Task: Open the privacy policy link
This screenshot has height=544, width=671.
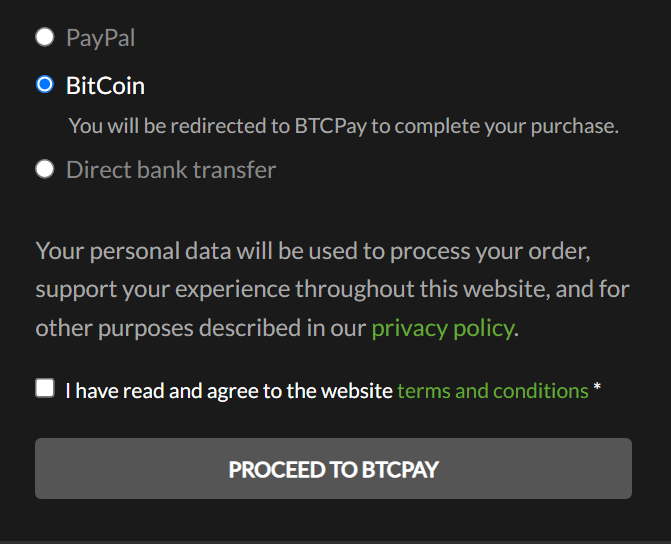Action: [442, 328]
